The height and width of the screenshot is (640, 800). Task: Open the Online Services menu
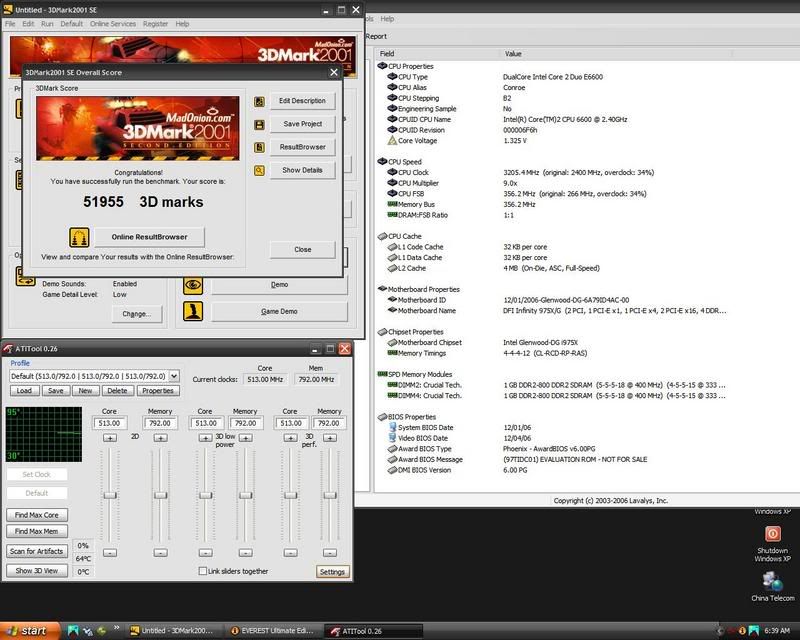pos(113,23)
